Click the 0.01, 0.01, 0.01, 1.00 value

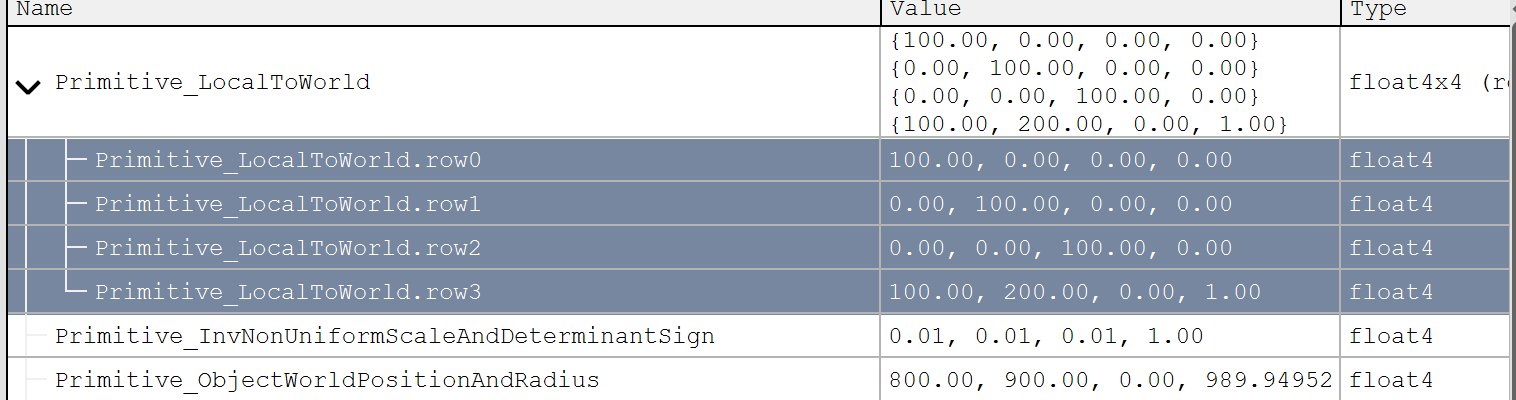1045,336
